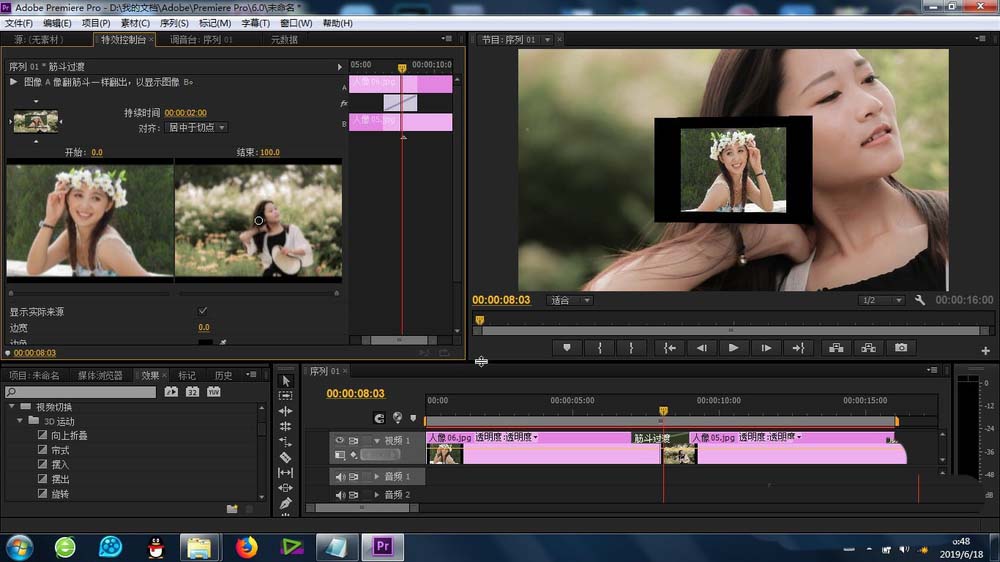Click the Add Marker button under preview
The image size is (1000, 562).
pyautogui.click(x=567, y=348)
